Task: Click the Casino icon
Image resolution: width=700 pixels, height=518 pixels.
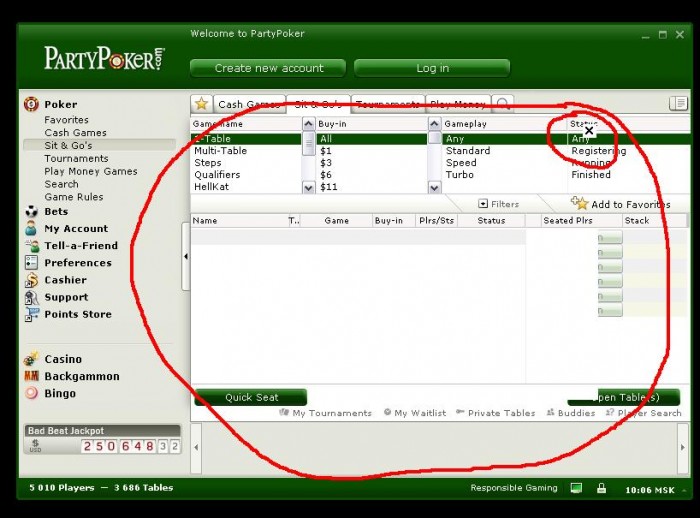Action: (31, 359)
